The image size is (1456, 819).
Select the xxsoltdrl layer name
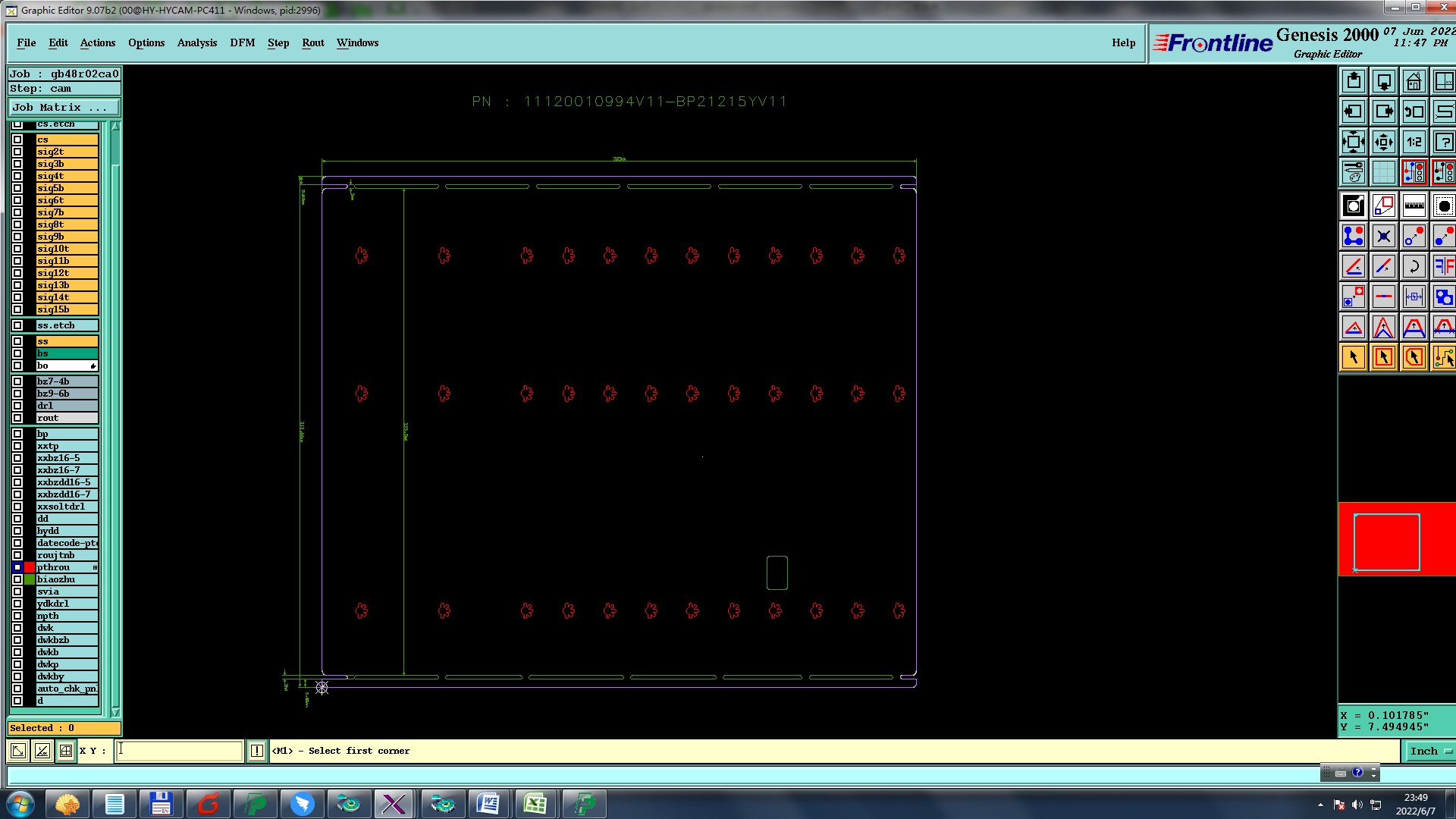pos(67,507)
